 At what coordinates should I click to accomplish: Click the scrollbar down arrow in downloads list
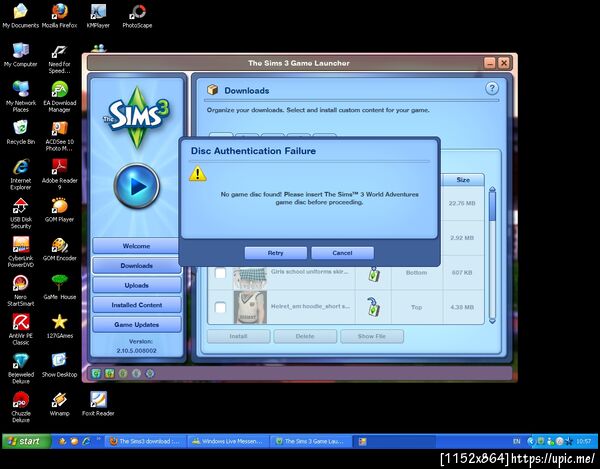[492, 321]
